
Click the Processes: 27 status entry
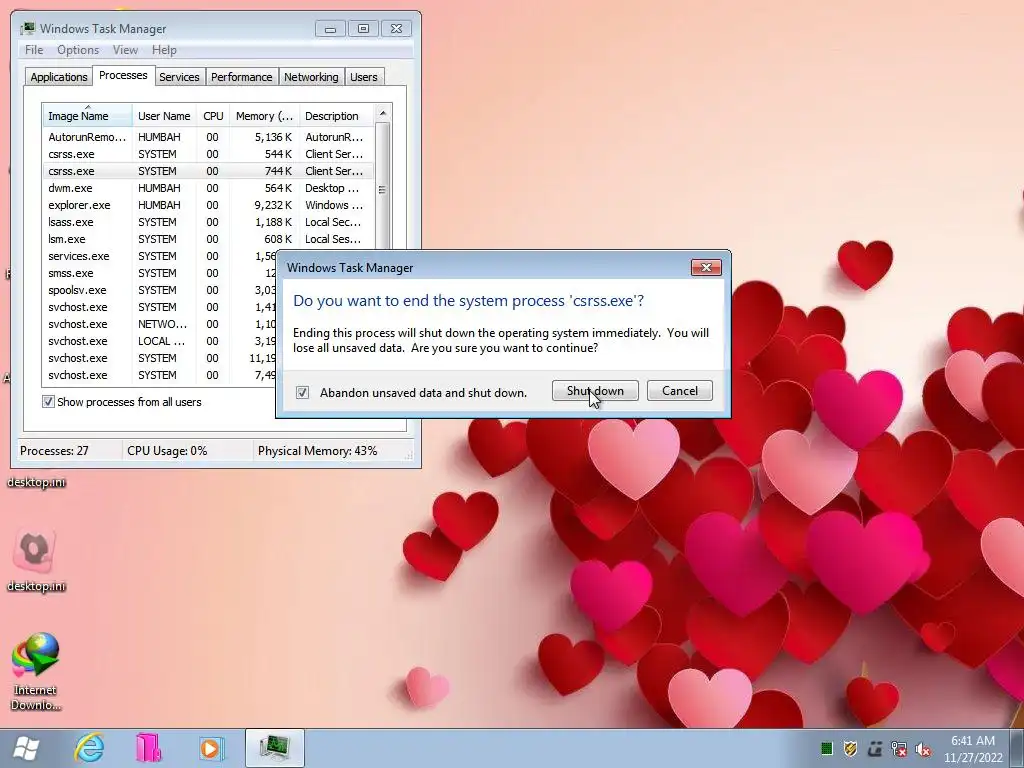coord(54,451)
